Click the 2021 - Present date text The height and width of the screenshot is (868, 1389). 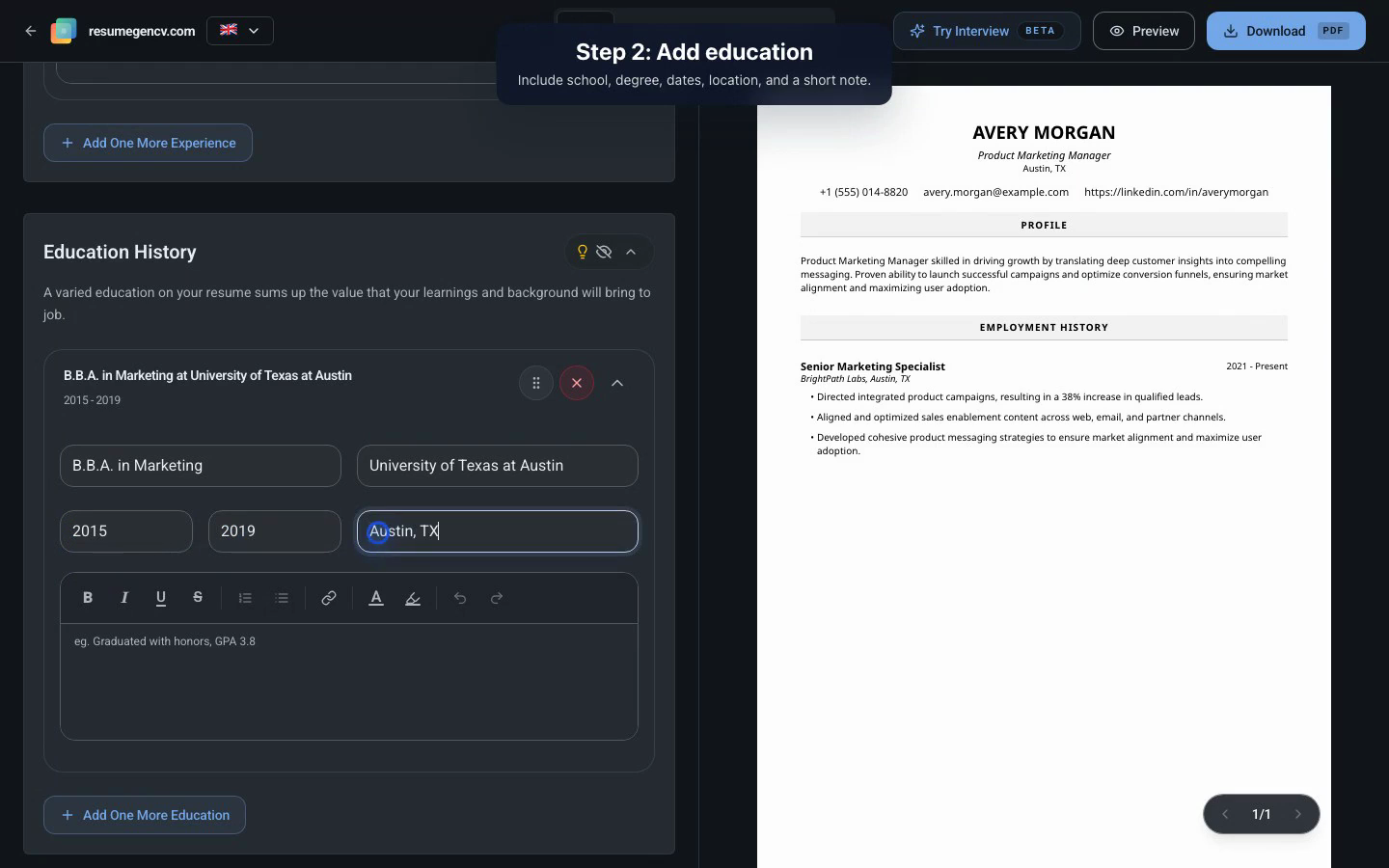click(1257, 366)
